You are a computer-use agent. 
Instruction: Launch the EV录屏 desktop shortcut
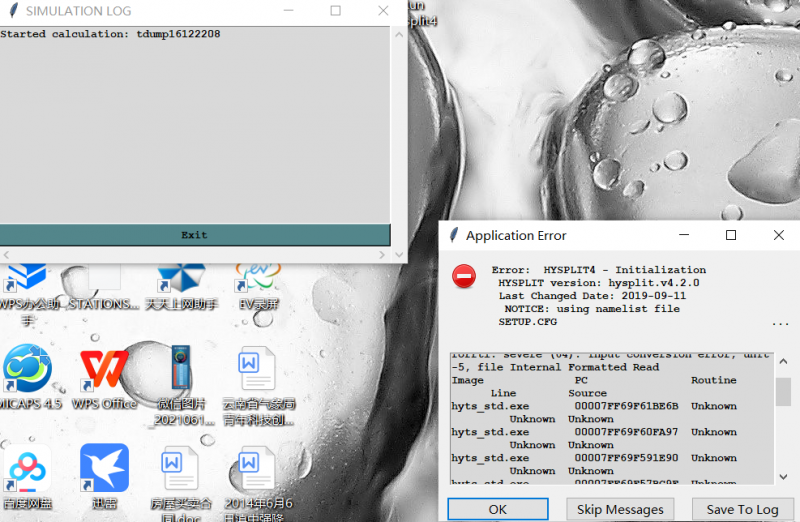click(x=256, y=277)
